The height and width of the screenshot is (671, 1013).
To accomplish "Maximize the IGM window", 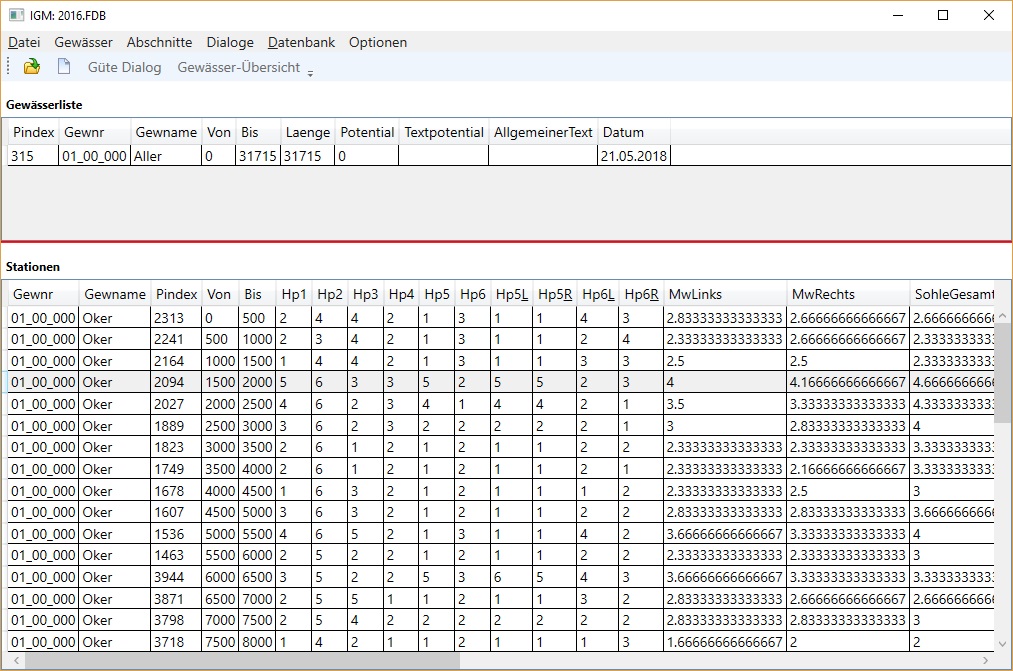I will pos(942,15).
